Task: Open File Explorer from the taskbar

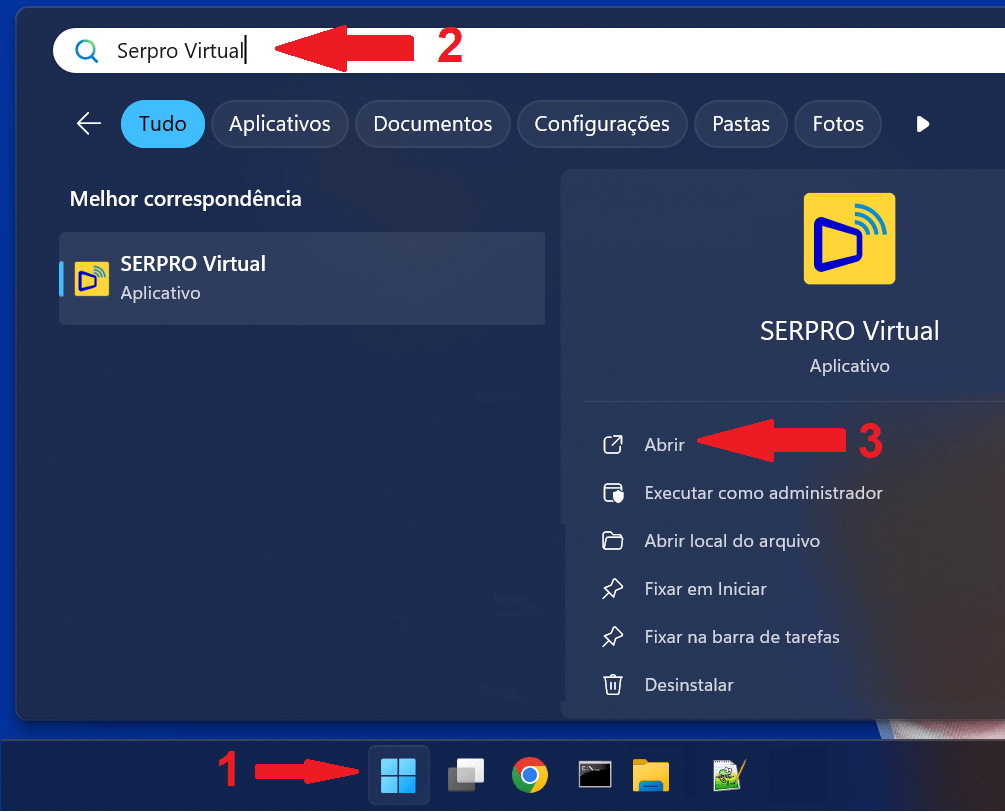Action: pos(651,775)
